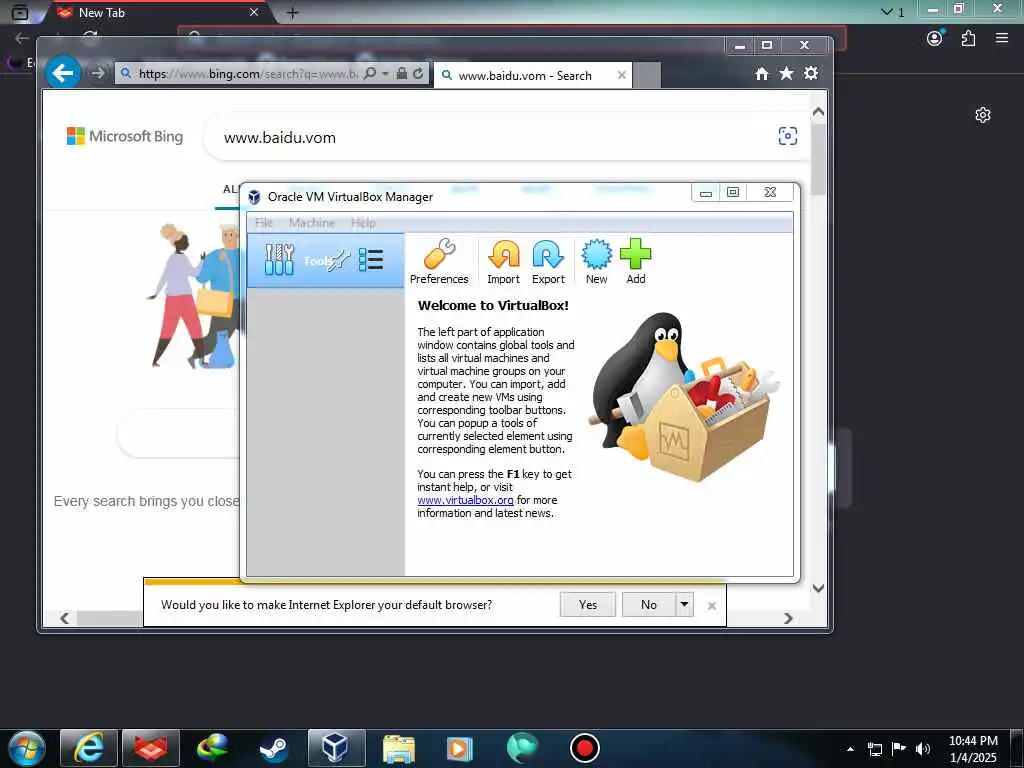Viewport: 1024px width, 768px height.
Task: Expand the No button dropdown arrow
Action: (x=684, y=605)
